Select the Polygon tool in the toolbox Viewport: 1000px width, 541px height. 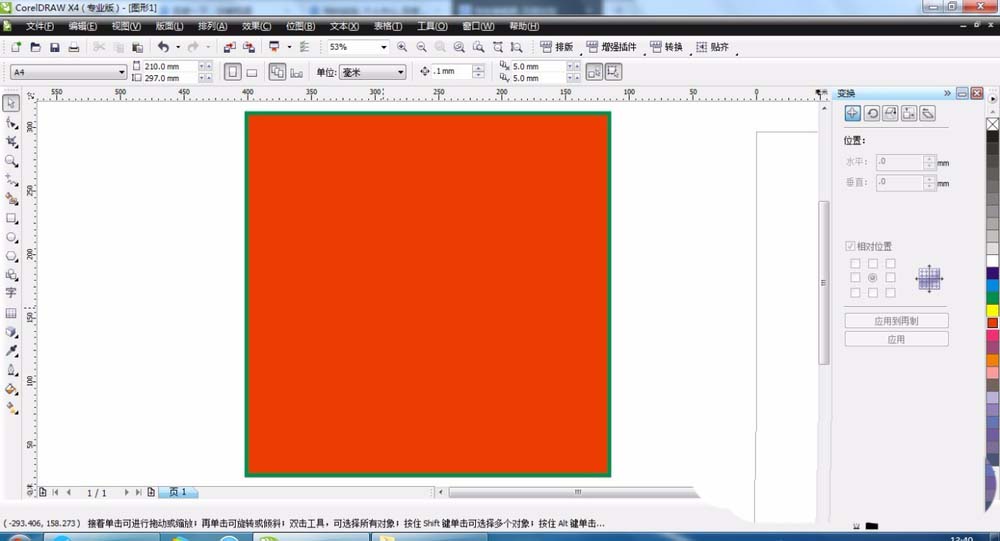[x=11, y=256]
